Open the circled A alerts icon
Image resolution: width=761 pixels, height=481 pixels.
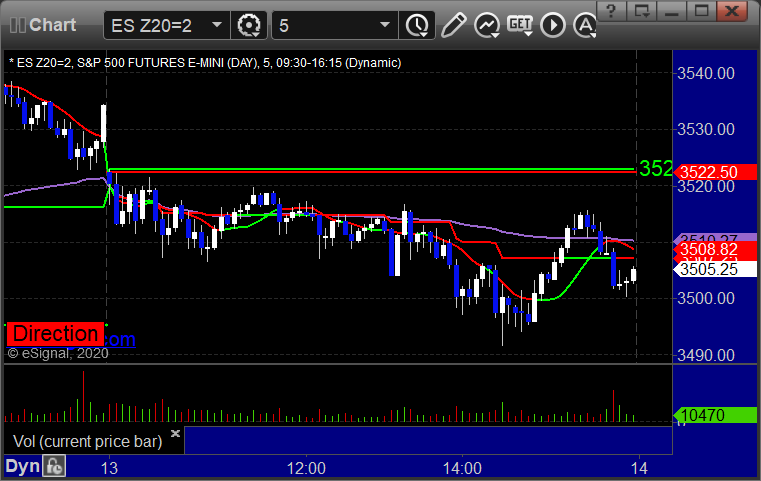tap(585, 25)
